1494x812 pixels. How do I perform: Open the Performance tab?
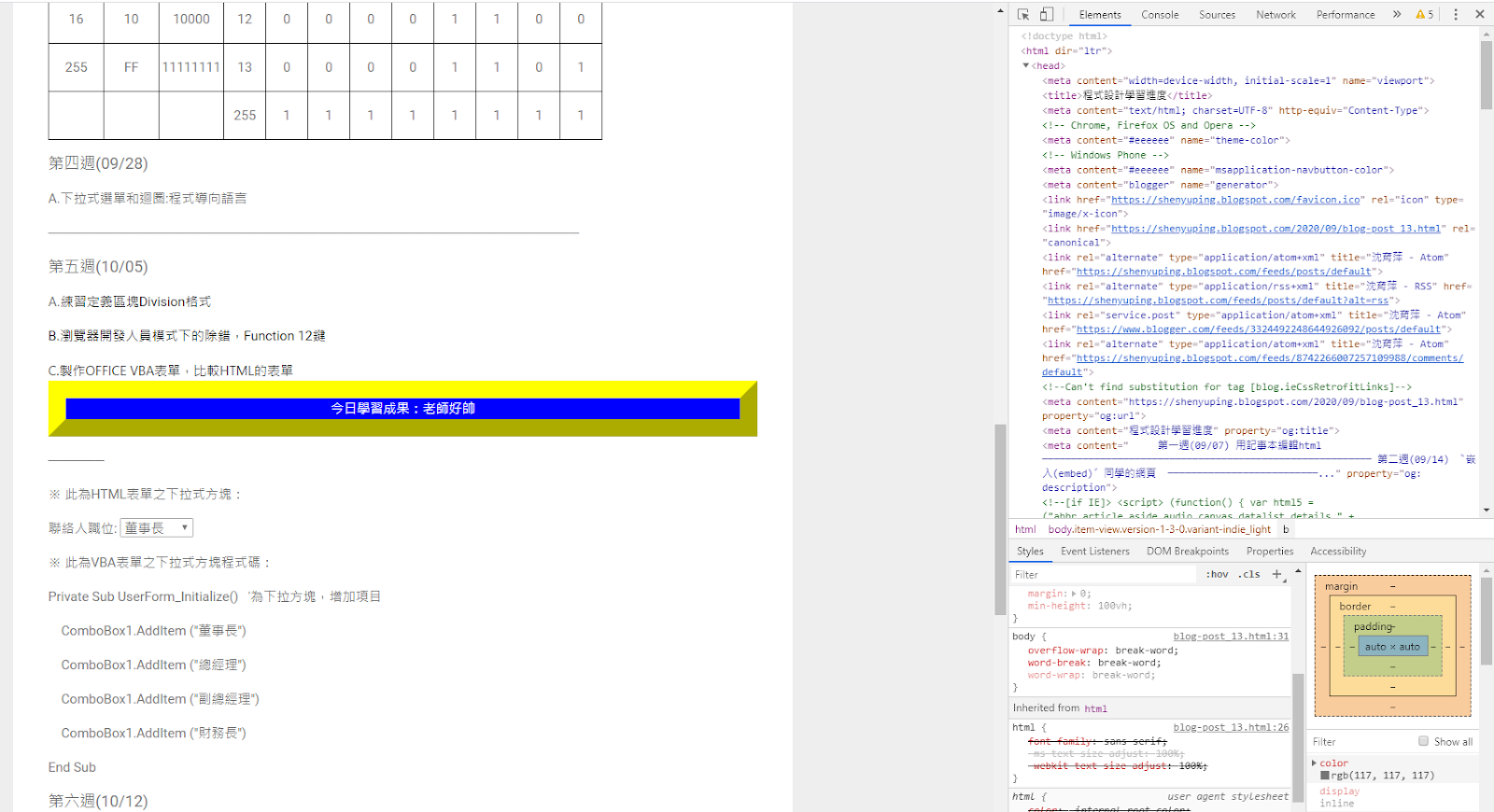[1346, 15]
